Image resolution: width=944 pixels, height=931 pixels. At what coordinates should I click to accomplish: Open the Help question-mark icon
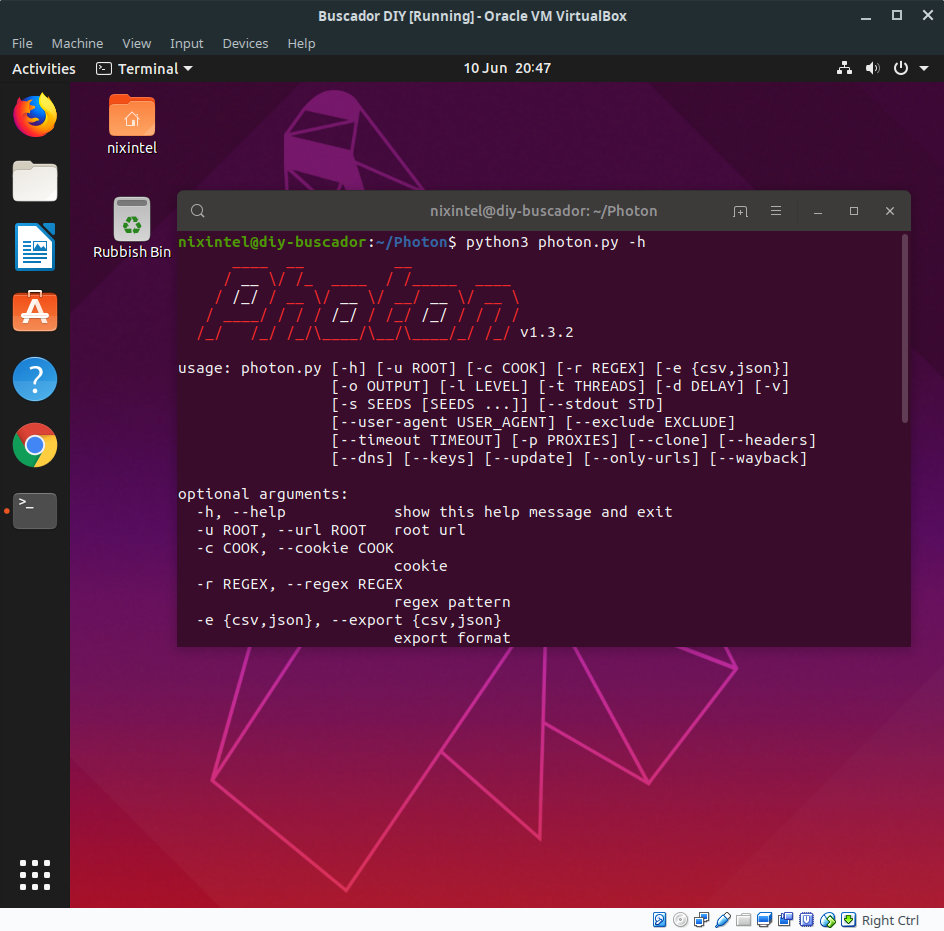(35, 379)
